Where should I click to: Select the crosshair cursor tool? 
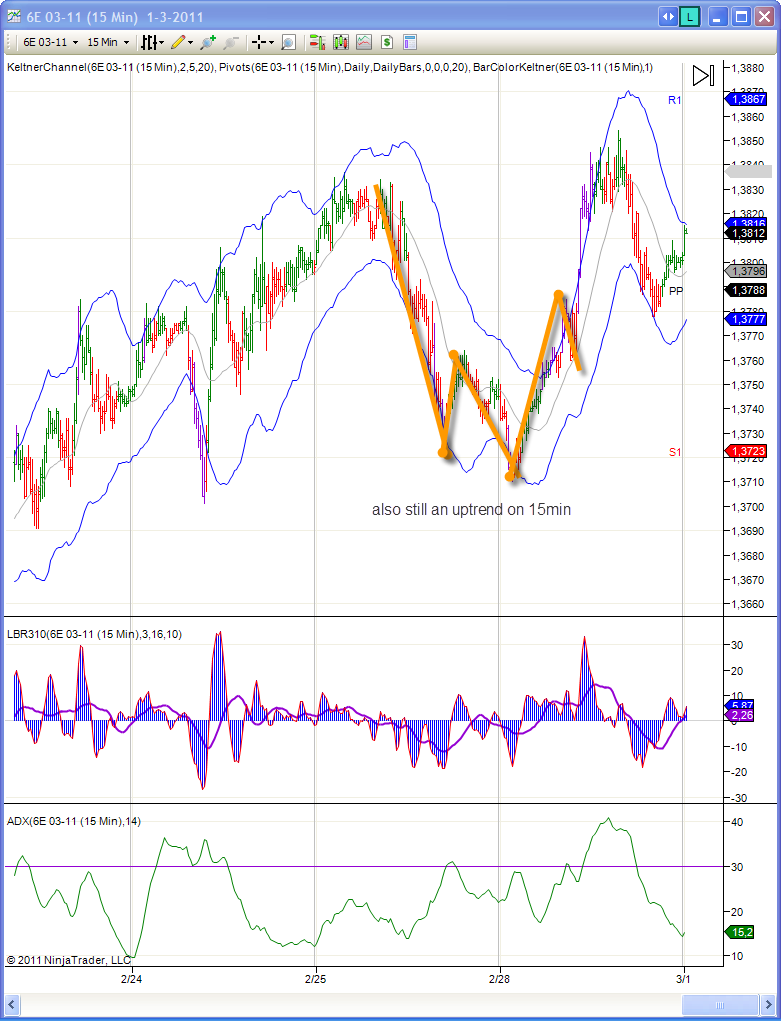point(259,42)
